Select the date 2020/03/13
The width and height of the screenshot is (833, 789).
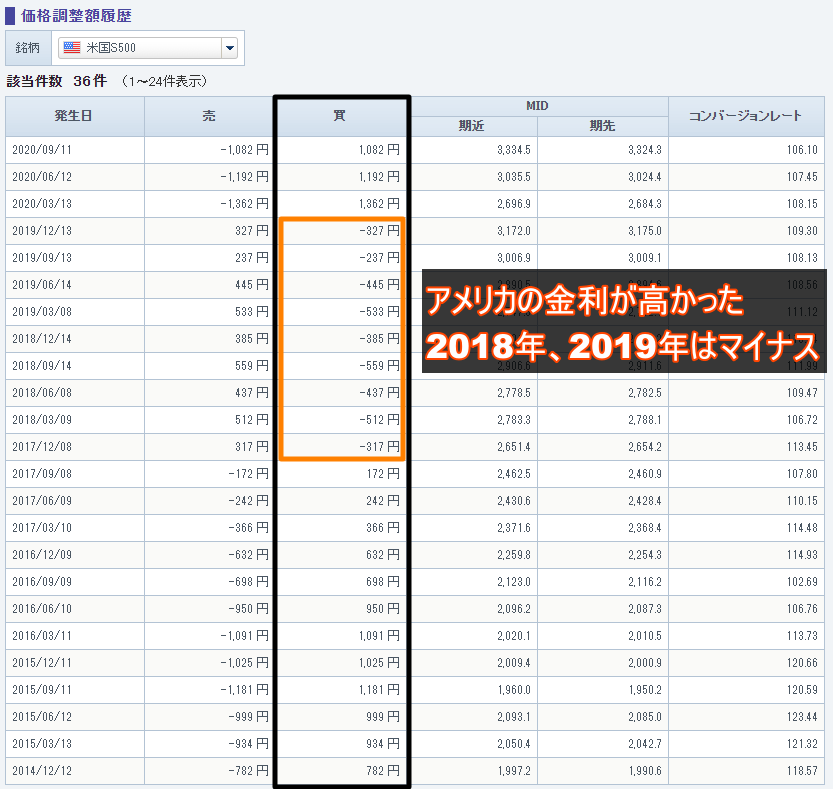(42, 204)
